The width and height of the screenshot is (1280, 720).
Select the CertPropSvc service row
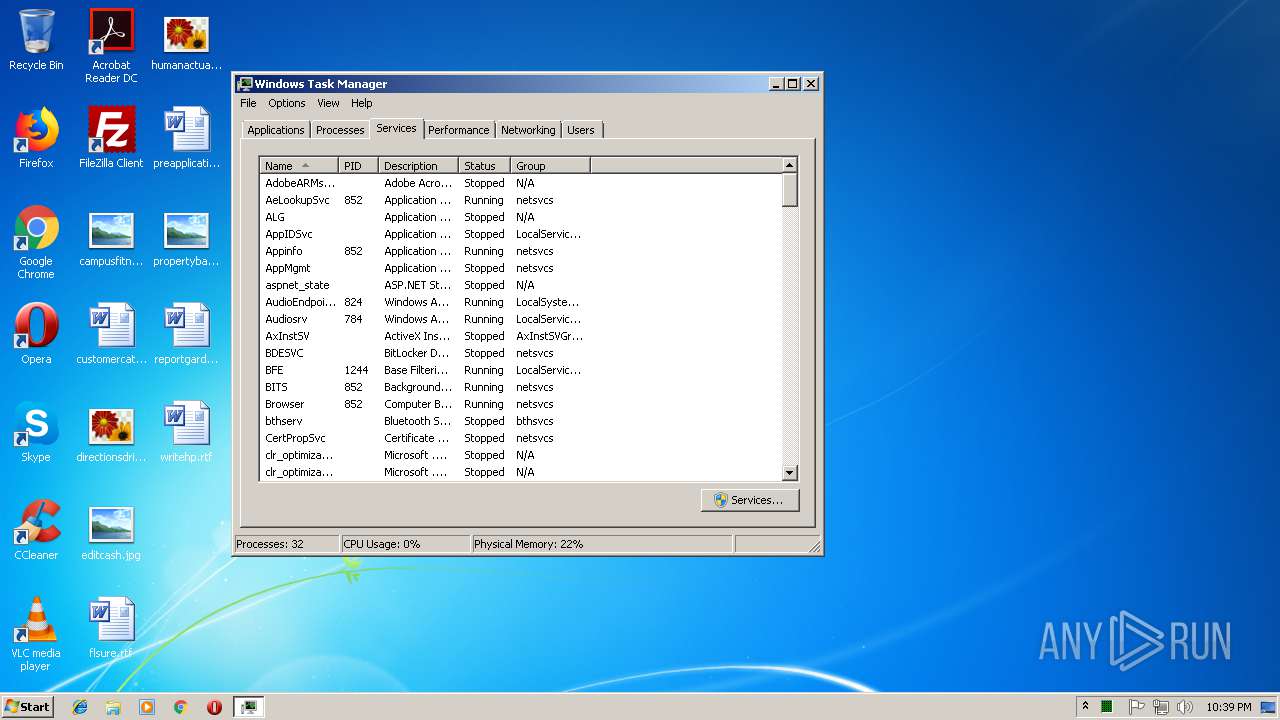520,438
